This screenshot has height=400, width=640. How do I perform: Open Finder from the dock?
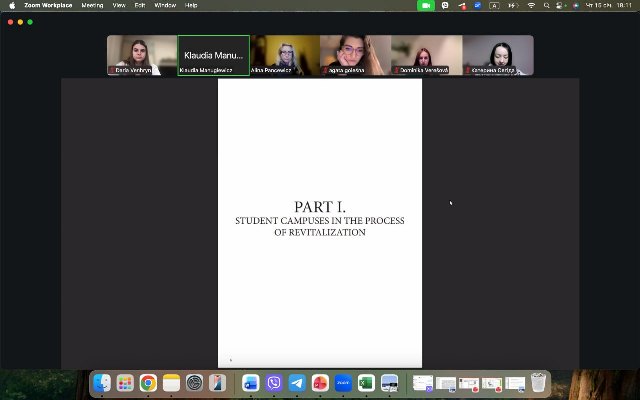click(102, 383)
